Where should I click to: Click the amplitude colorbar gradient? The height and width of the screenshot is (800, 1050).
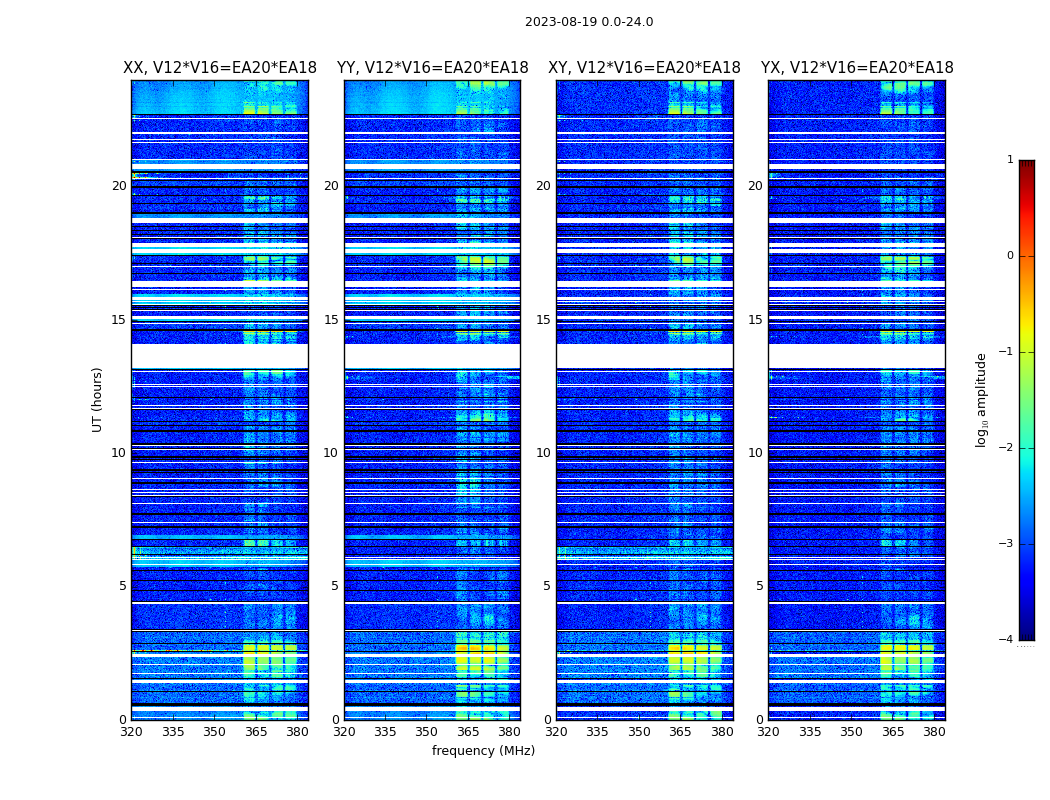pos(1027,400)
